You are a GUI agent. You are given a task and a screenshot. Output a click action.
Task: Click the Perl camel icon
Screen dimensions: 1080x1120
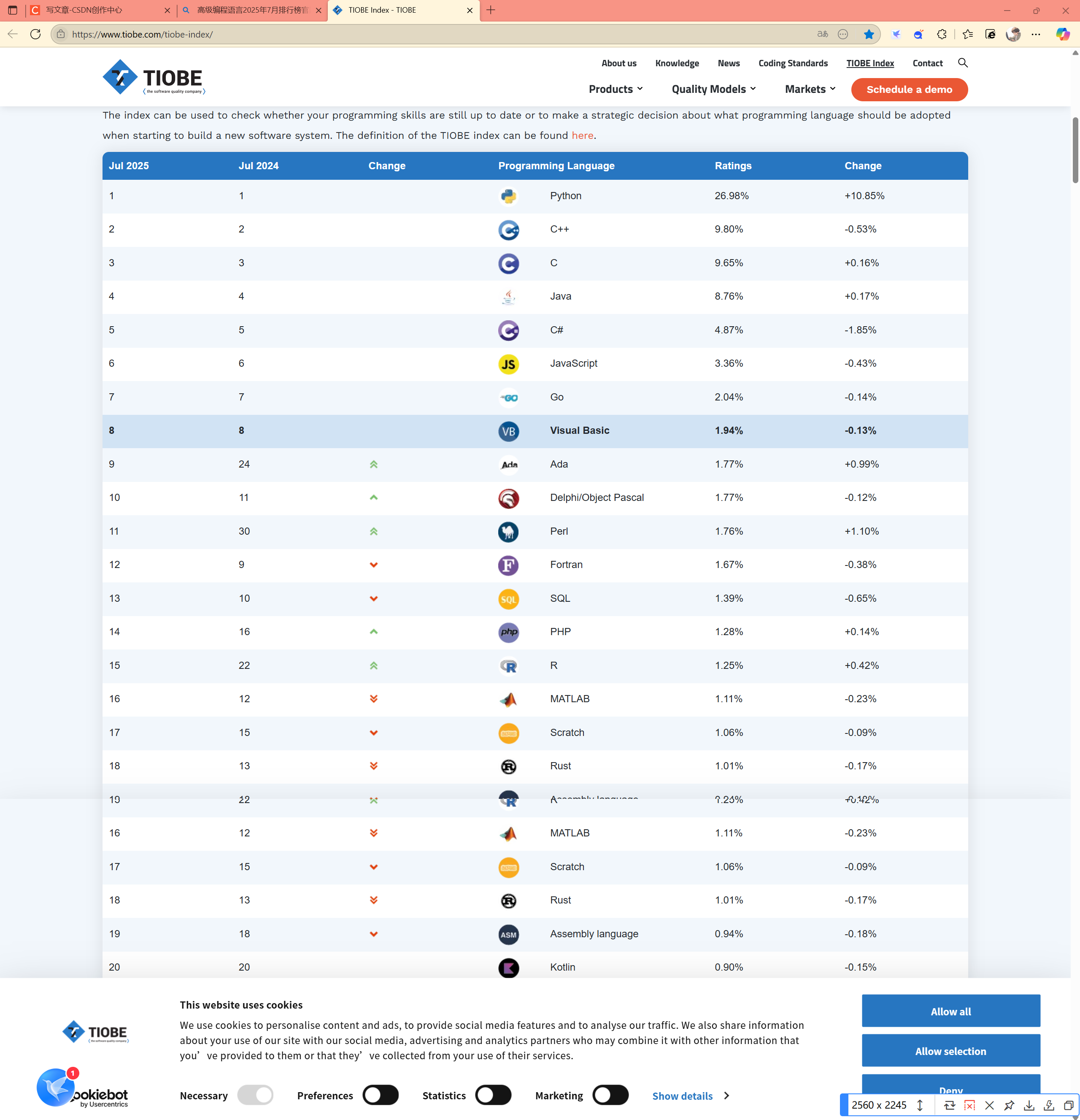[508, 532]
